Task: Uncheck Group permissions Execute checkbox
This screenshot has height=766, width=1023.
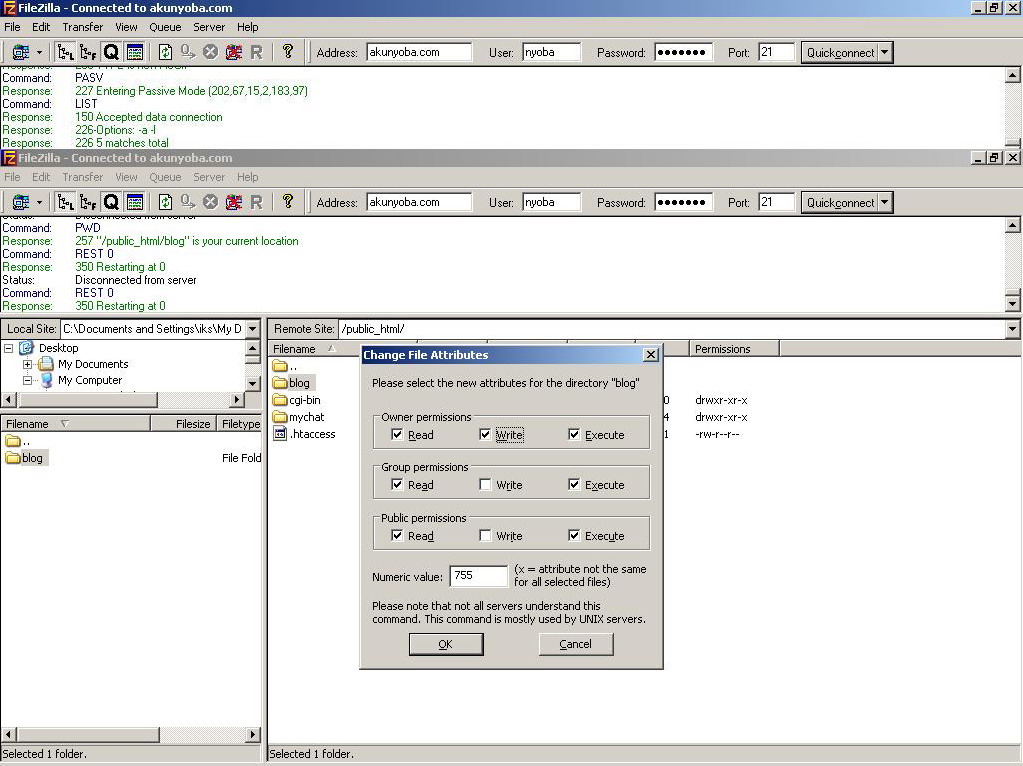Action: click(x=573, y=484)
